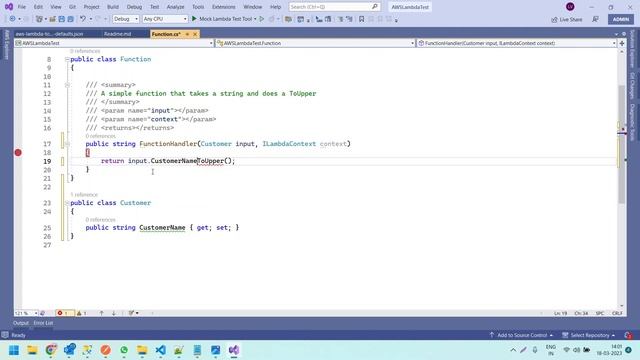Image resolution: width=640 pixels, height=360 pixels.
Task: Click Select Repository in status bar
Action: 589,335
